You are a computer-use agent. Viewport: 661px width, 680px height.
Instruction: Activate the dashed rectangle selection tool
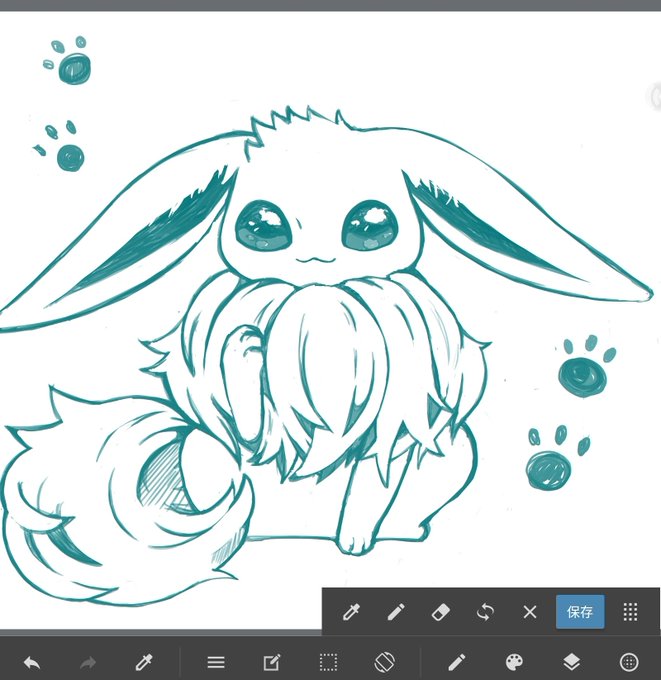(328, 662)
